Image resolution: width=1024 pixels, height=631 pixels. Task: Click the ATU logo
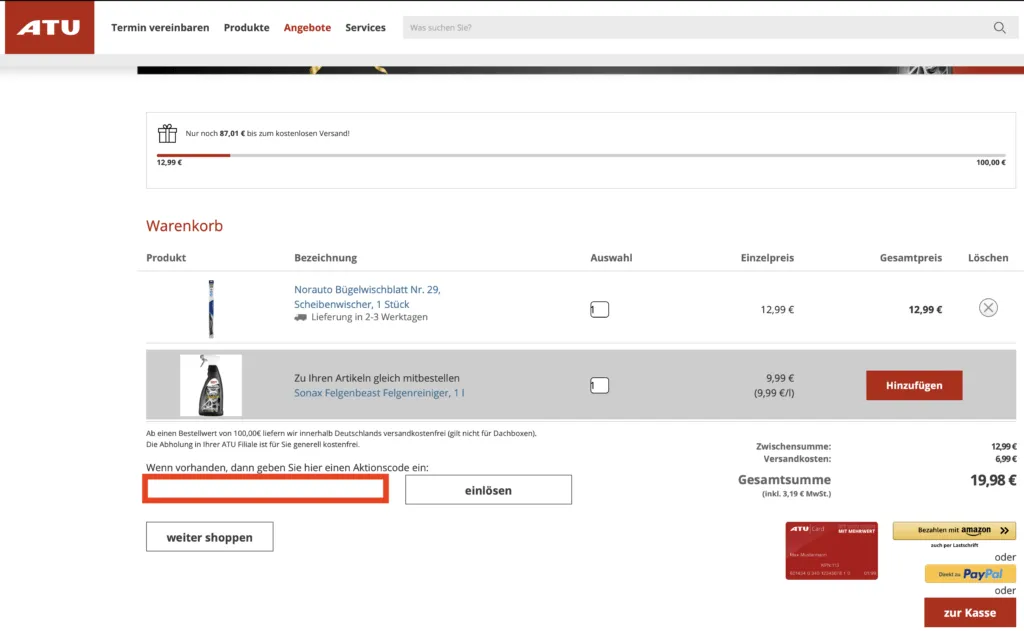[x=49, y=28]
